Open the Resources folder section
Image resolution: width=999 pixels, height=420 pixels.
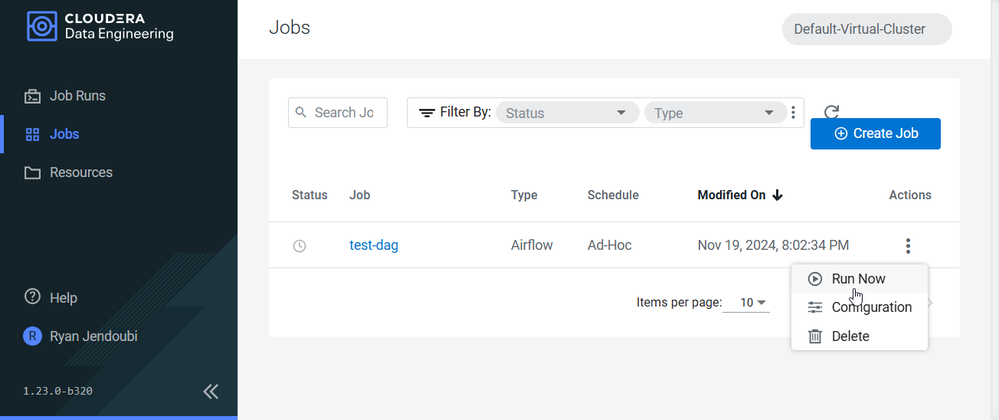[x=68, y=173]
